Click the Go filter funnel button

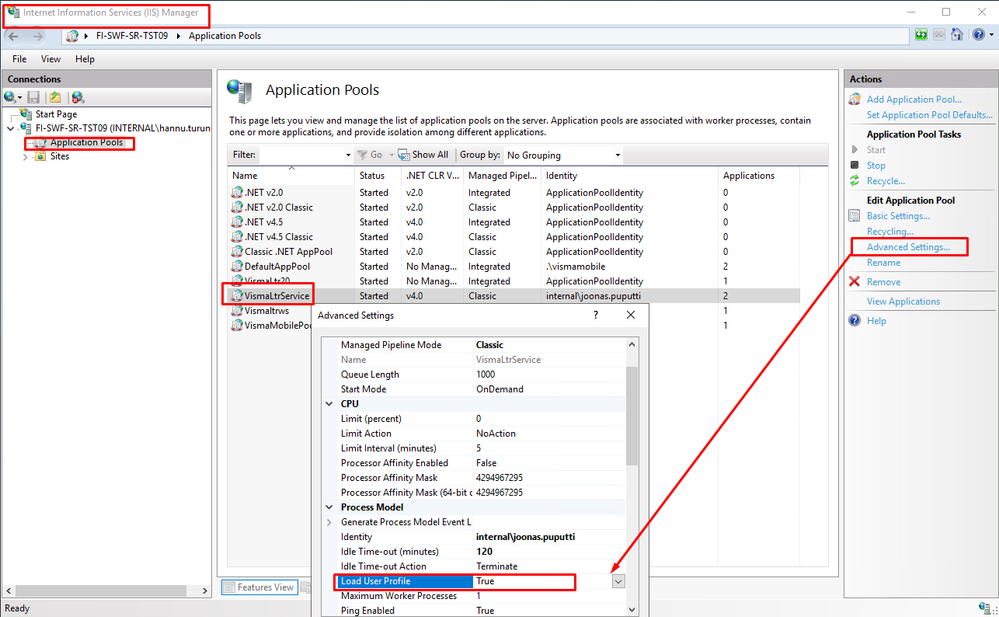[x=370, y=155]
